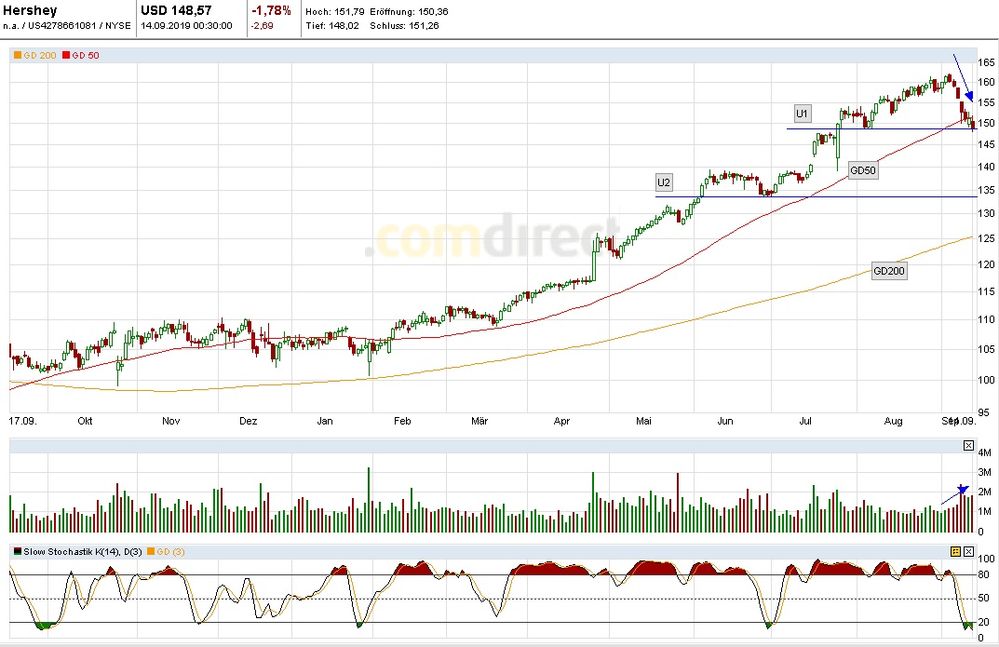This screenshot has width=999, height=647.
Task: Click the tallest volume bar in late January
Action: tap(368, 500)
